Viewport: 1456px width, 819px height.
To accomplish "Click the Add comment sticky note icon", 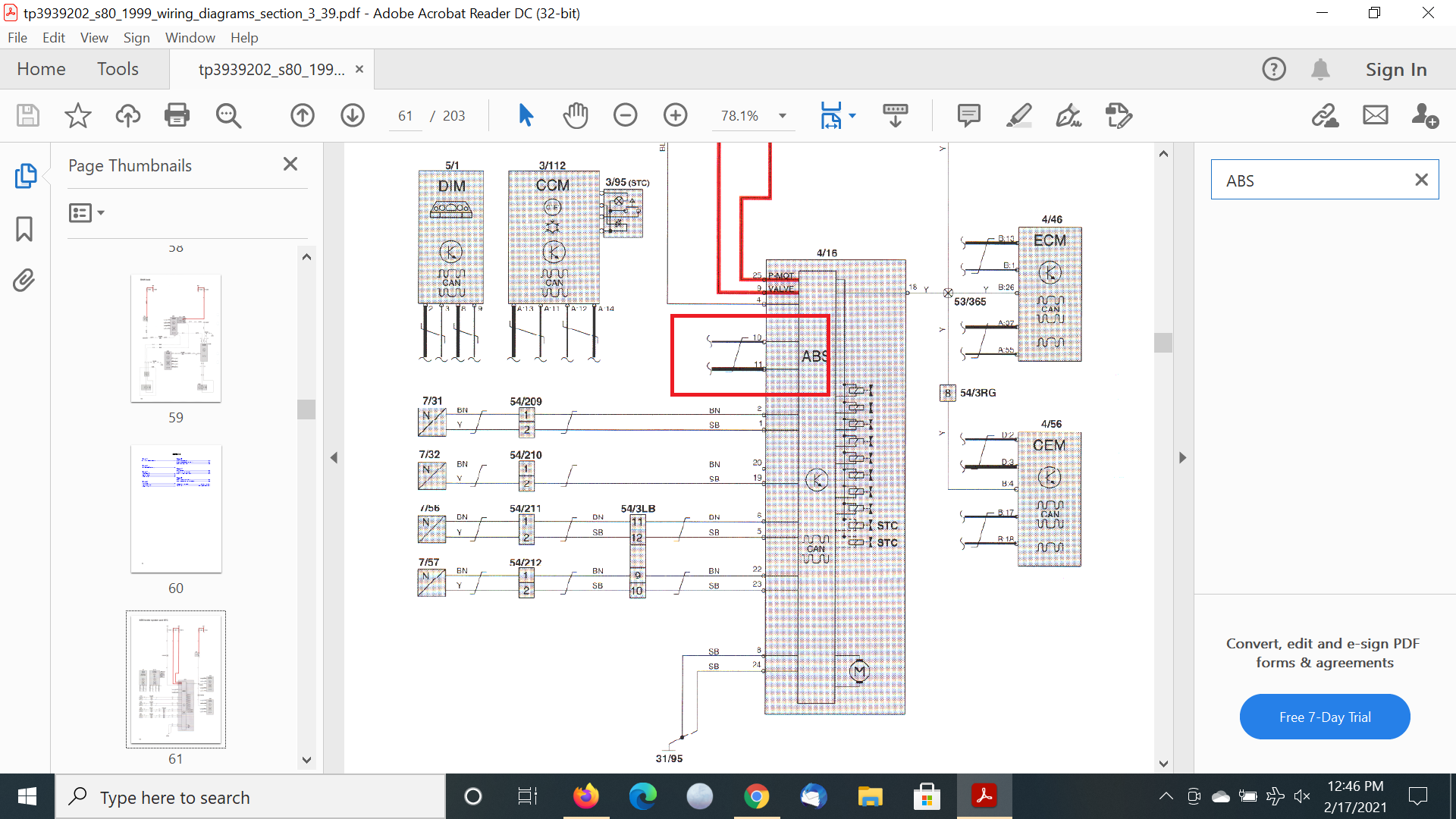I will point(968,115).
